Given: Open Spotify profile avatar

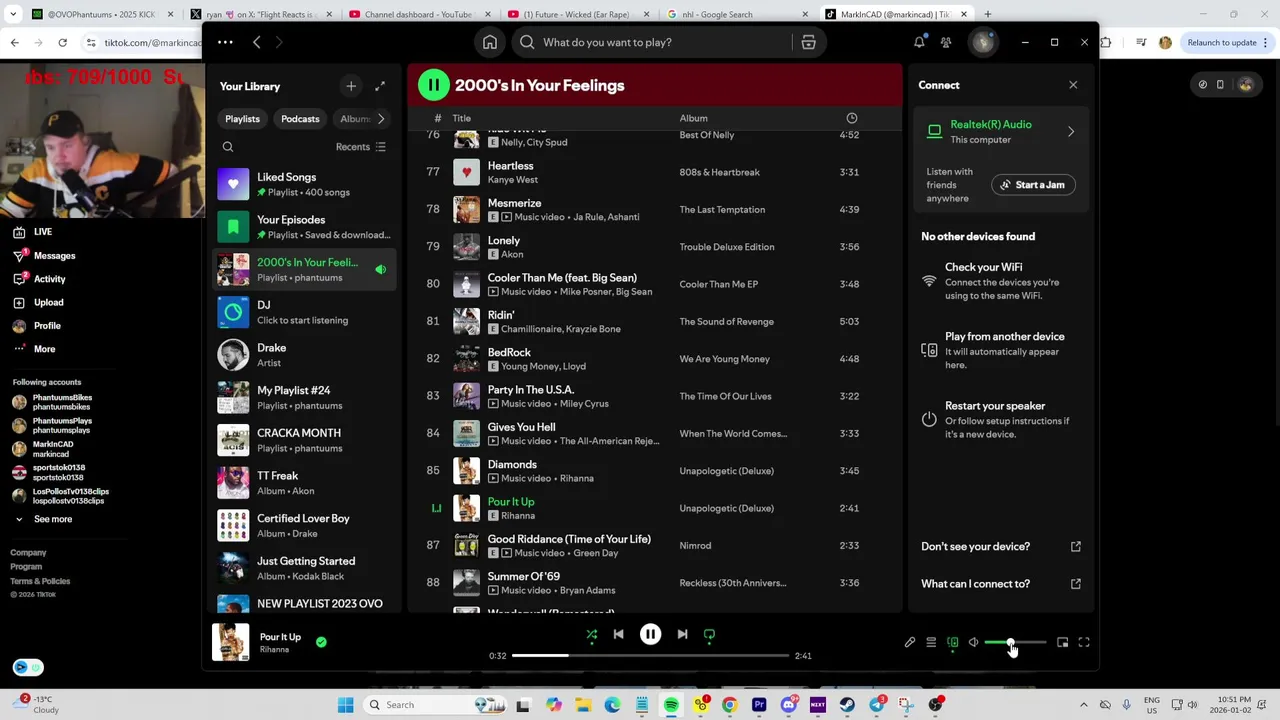Looking at the screenshot, I should click(x=983, y=42).
